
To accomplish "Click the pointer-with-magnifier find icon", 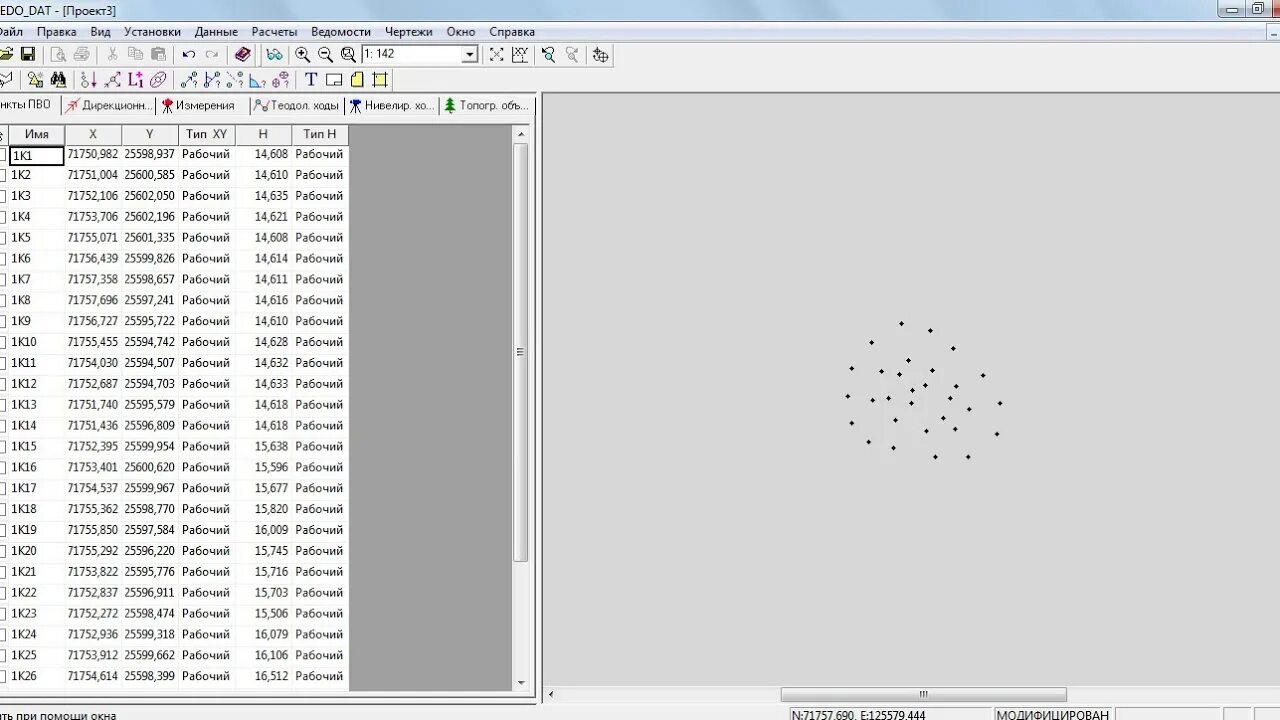I will pyautogui.click(x=548, y=54).
